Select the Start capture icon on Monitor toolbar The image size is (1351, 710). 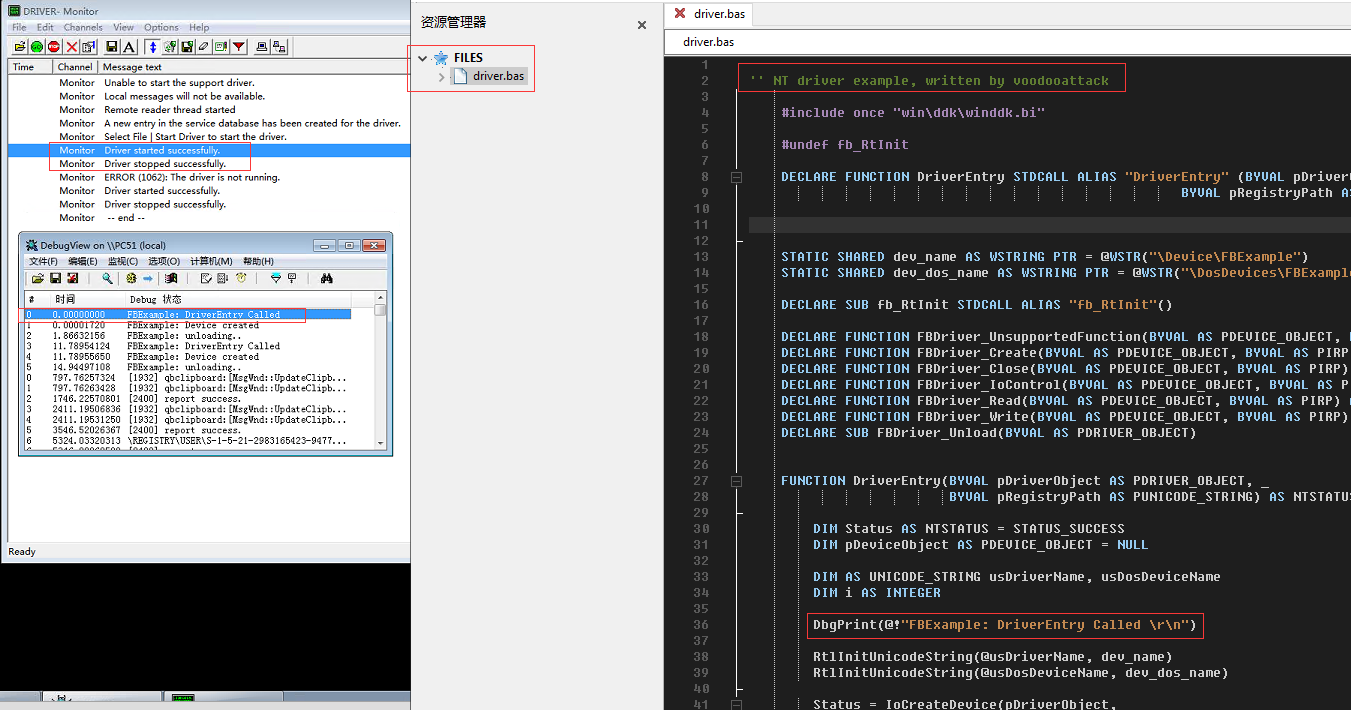click(x=36, y=45)
